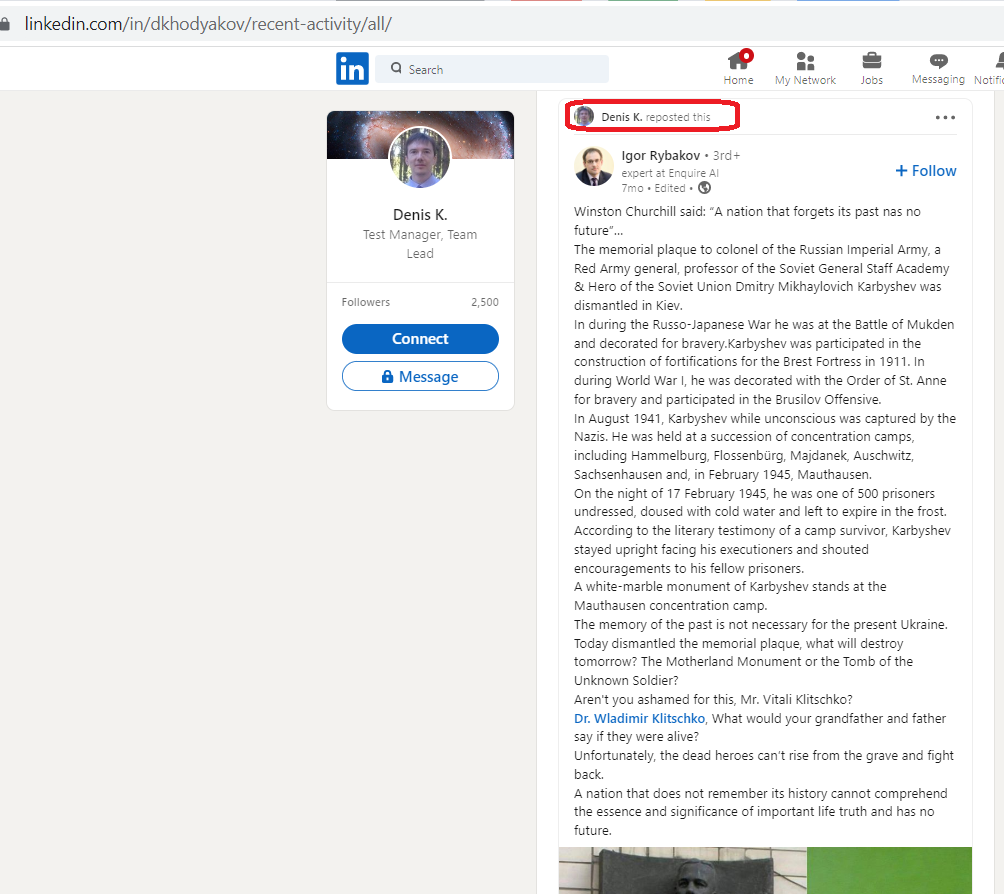The height and width of the screenshot is (894, 1004).
Task: Click 'expert at Enquire AI' subtitle
Action: point(670,173)
